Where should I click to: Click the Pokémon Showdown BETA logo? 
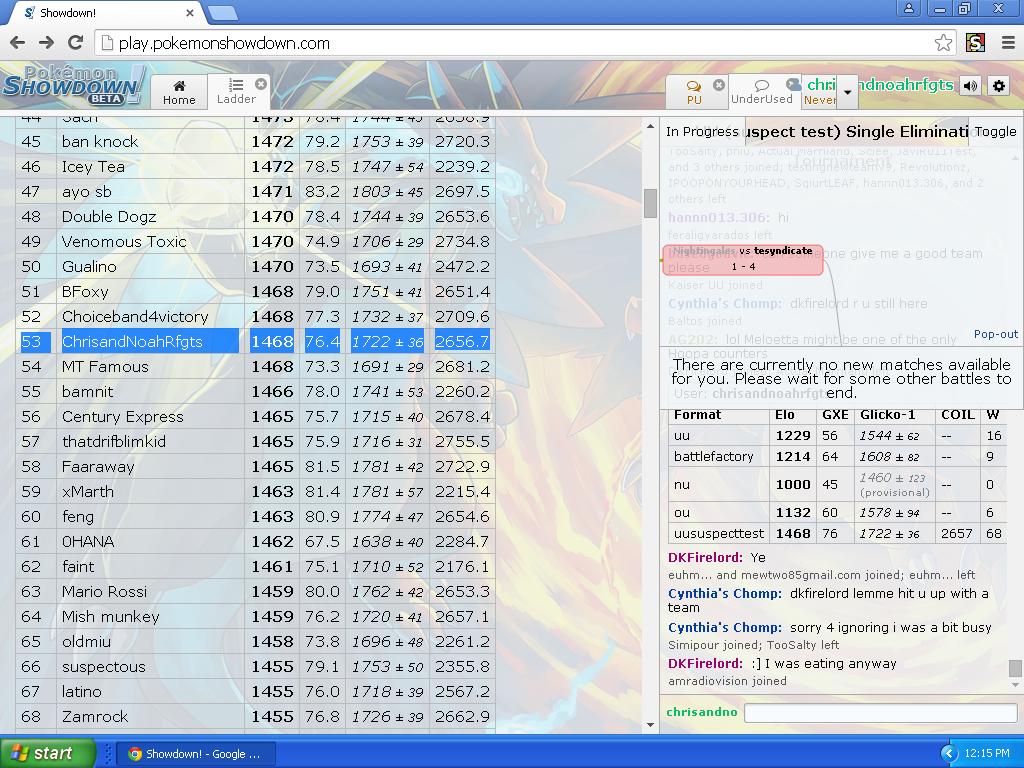72,85
